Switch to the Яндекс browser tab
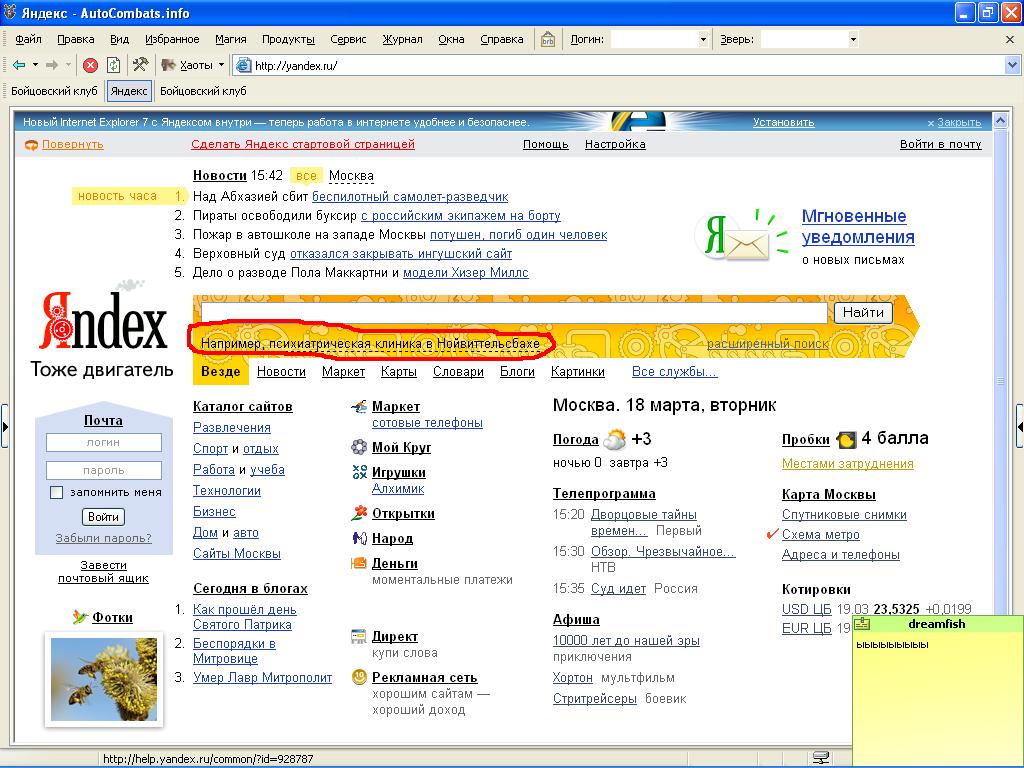 click(129, 91)
